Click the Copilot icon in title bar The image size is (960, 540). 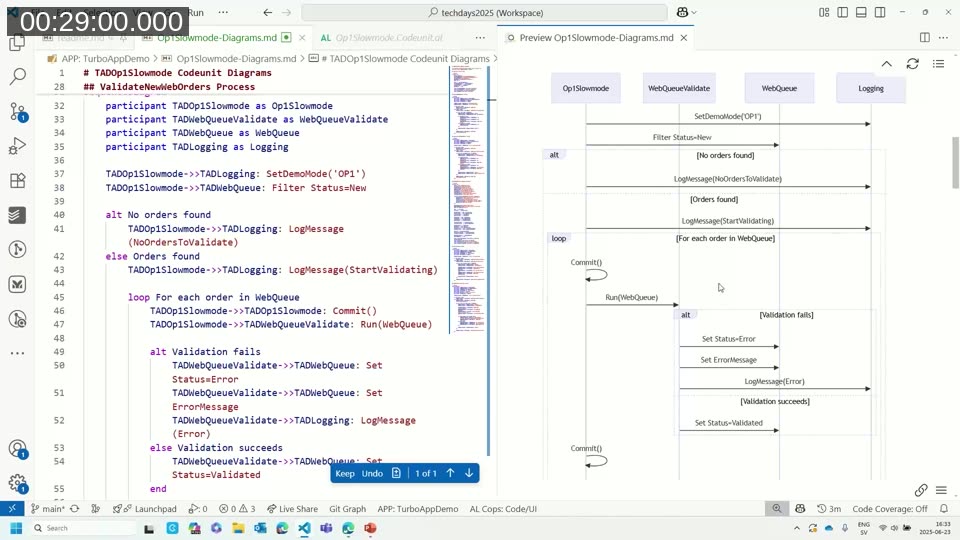tap(682, 12)
